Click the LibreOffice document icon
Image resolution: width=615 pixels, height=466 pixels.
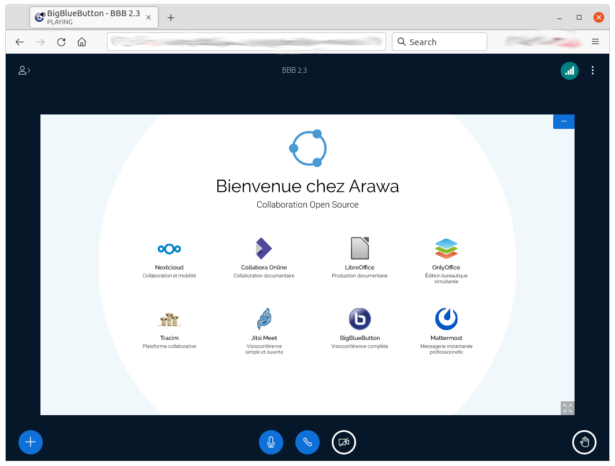point(360,248)
